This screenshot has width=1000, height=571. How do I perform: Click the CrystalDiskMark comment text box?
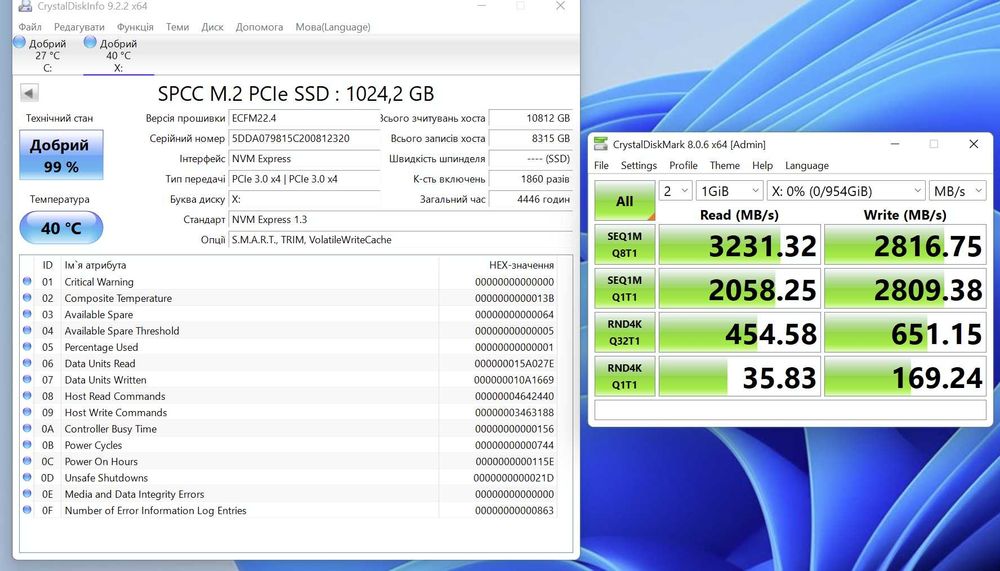click(x=790, y=410)
